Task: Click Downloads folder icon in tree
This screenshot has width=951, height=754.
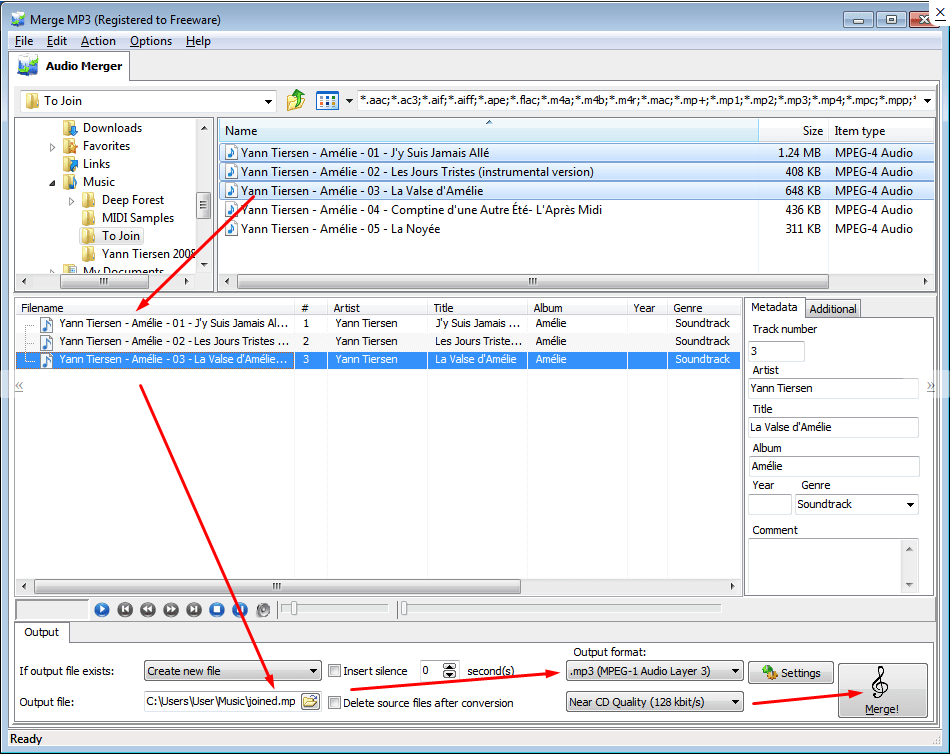Action: pyautogui.click(x=70, y=127)
